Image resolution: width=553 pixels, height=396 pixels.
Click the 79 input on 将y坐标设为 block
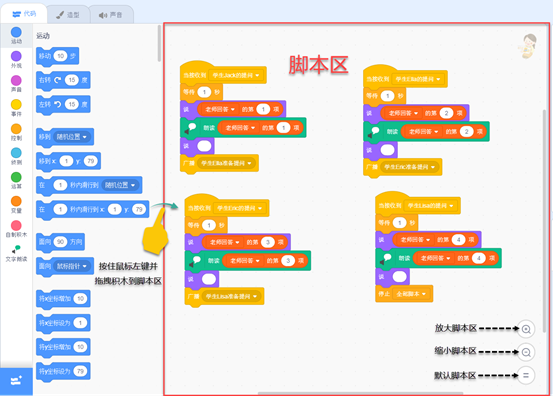pyautogui.click(x=80, y=371)
